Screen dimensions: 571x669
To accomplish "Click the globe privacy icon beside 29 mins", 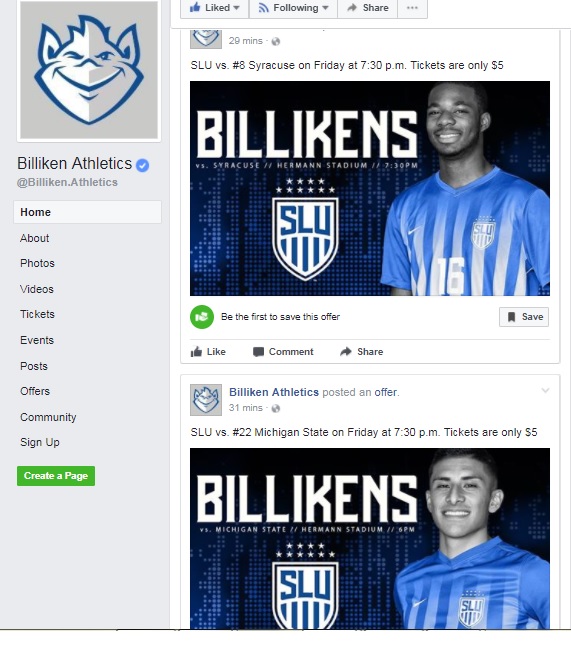I will (276, 41).
